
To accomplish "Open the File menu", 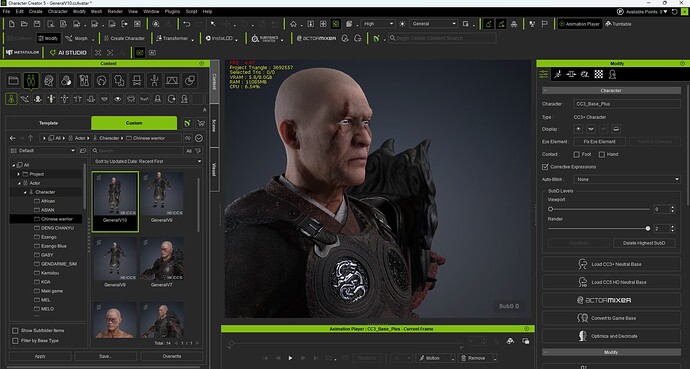I will [6, 11].
